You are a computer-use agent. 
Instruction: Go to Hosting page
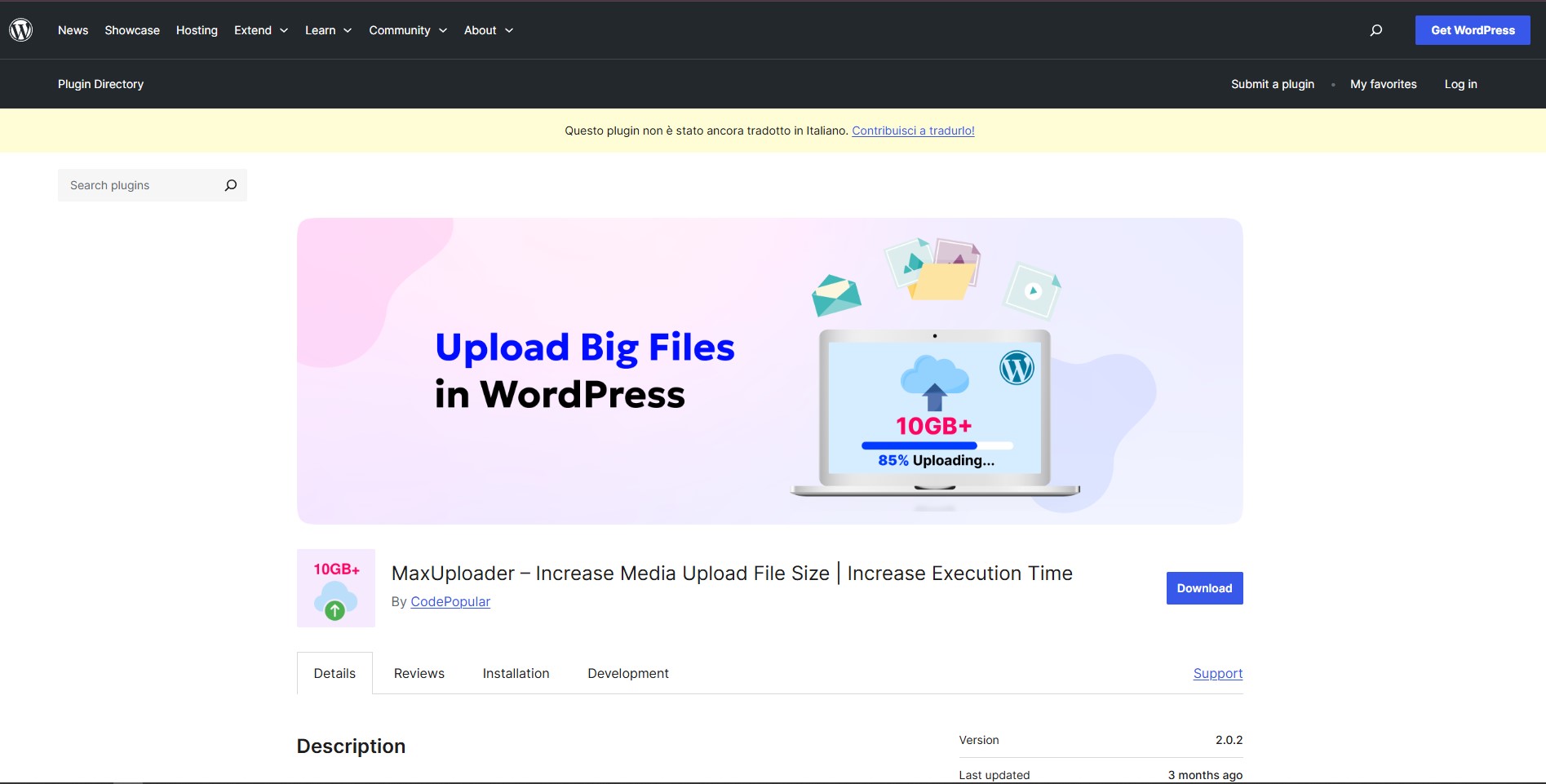197,30
